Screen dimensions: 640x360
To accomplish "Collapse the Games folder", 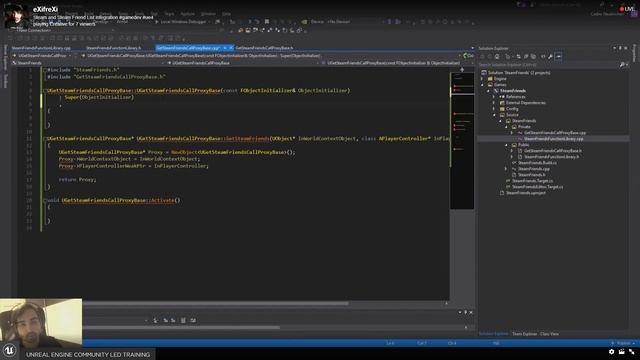I will click(482, 85).
